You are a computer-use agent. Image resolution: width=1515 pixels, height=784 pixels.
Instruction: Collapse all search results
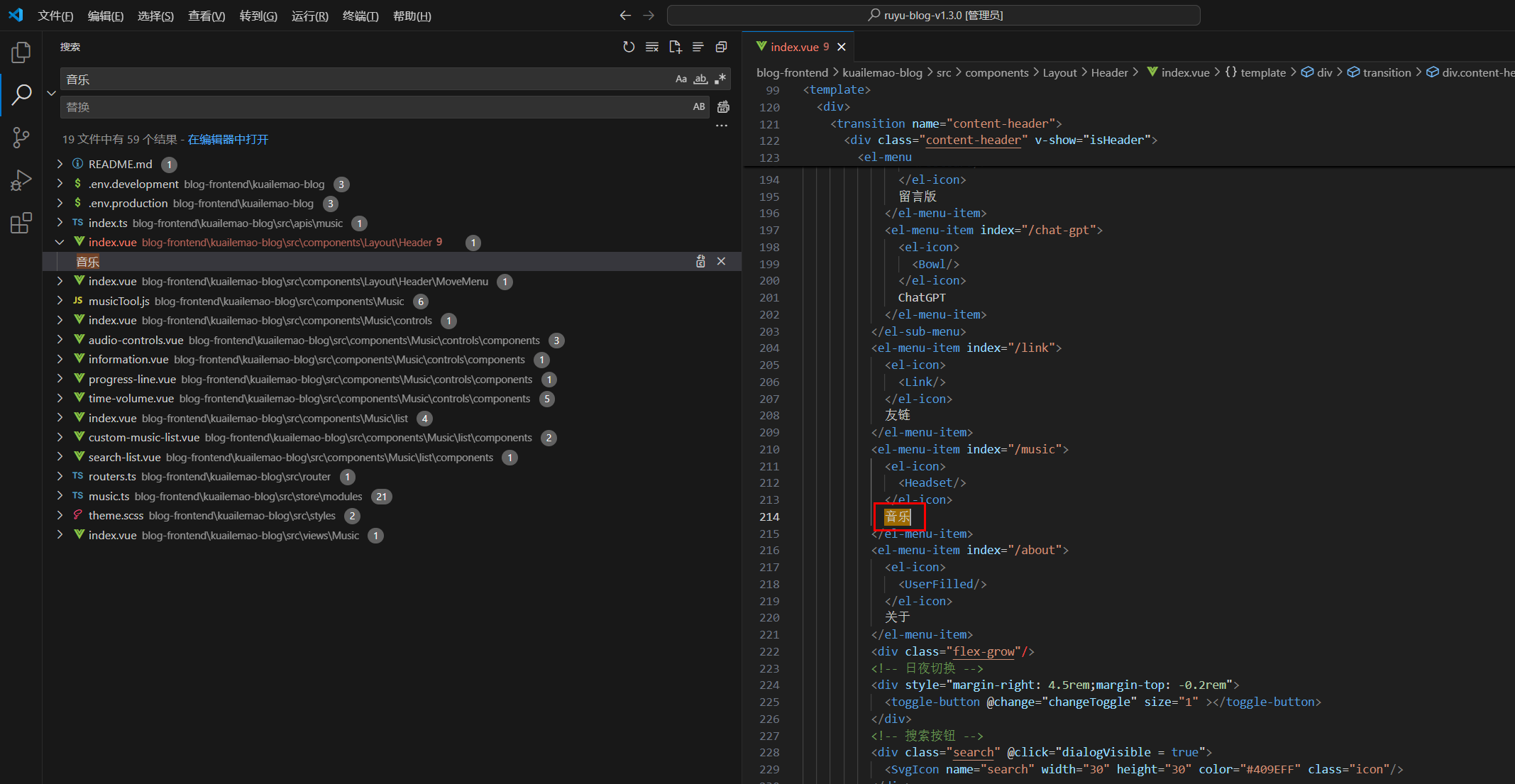tap(721, 47)
